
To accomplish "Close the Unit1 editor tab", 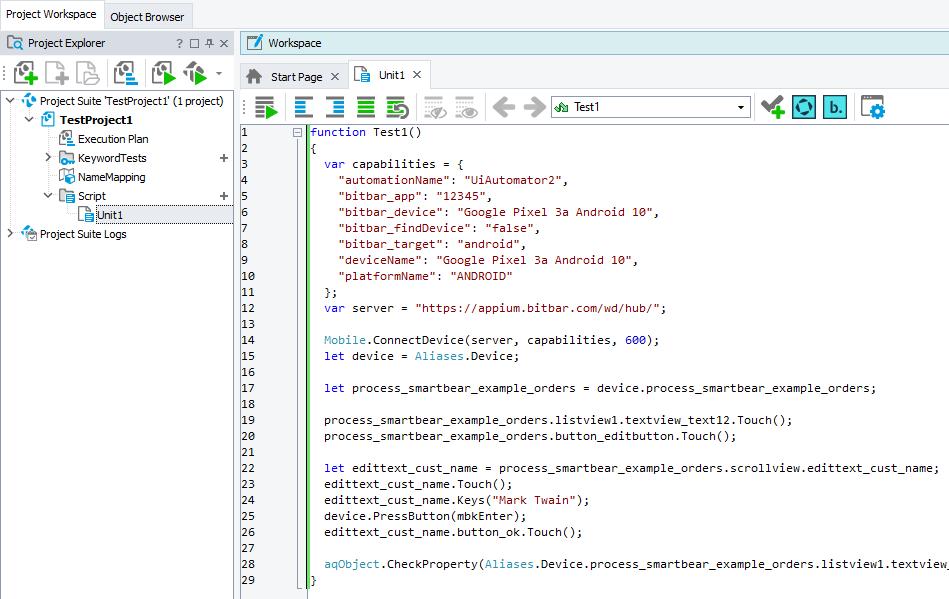I will point(417,75).
